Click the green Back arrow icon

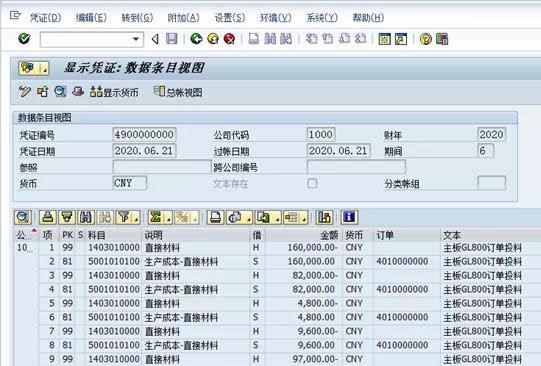click(x=196, y=39)
